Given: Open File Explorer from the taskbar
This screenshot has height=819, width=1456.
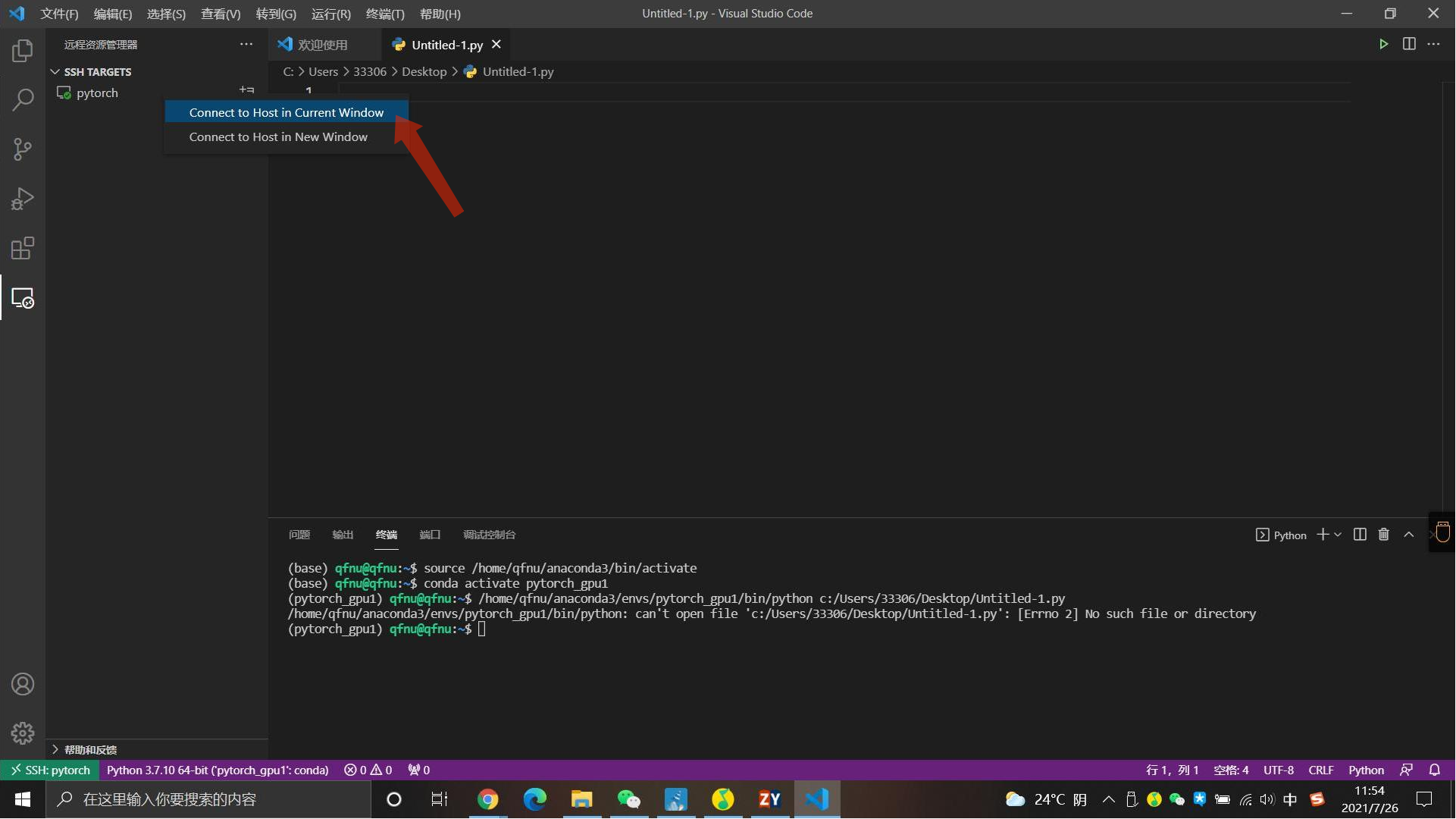Looking at the screenshot, I should pos(582,799).
